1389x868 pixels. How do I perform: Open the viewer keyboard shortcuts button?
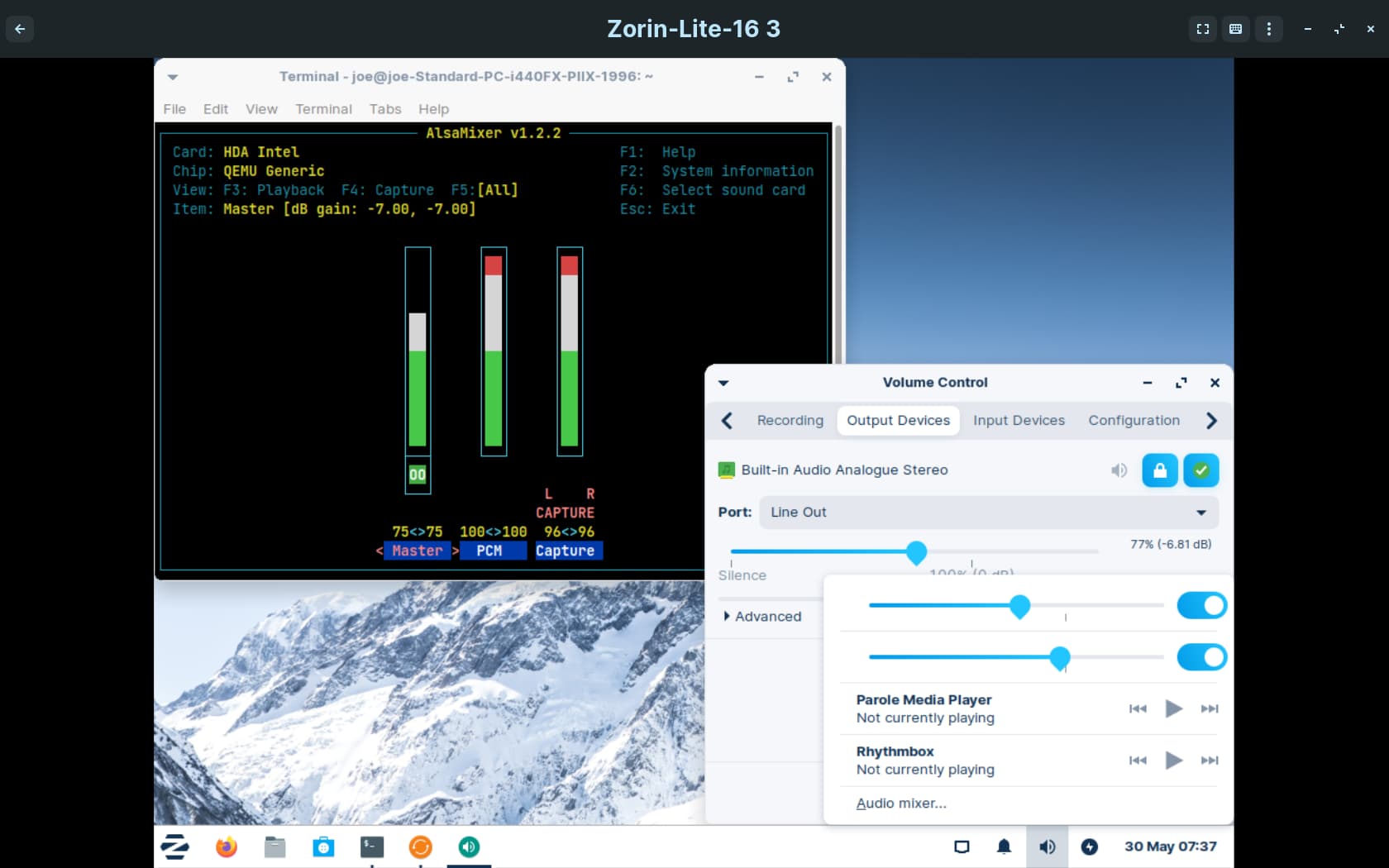1235,29
